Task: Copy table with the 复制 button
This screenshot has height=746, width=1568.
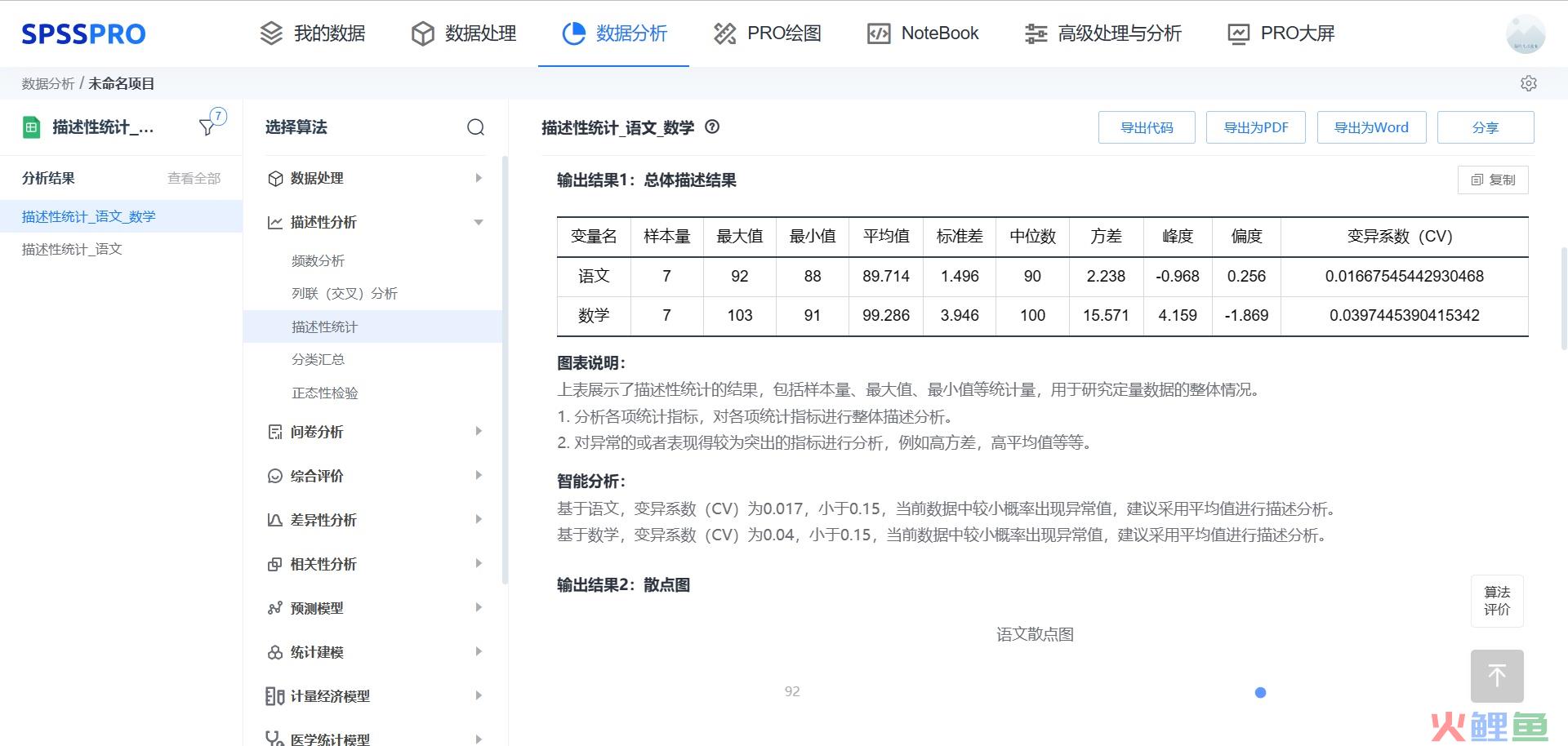Action: tap(1493, 180)
